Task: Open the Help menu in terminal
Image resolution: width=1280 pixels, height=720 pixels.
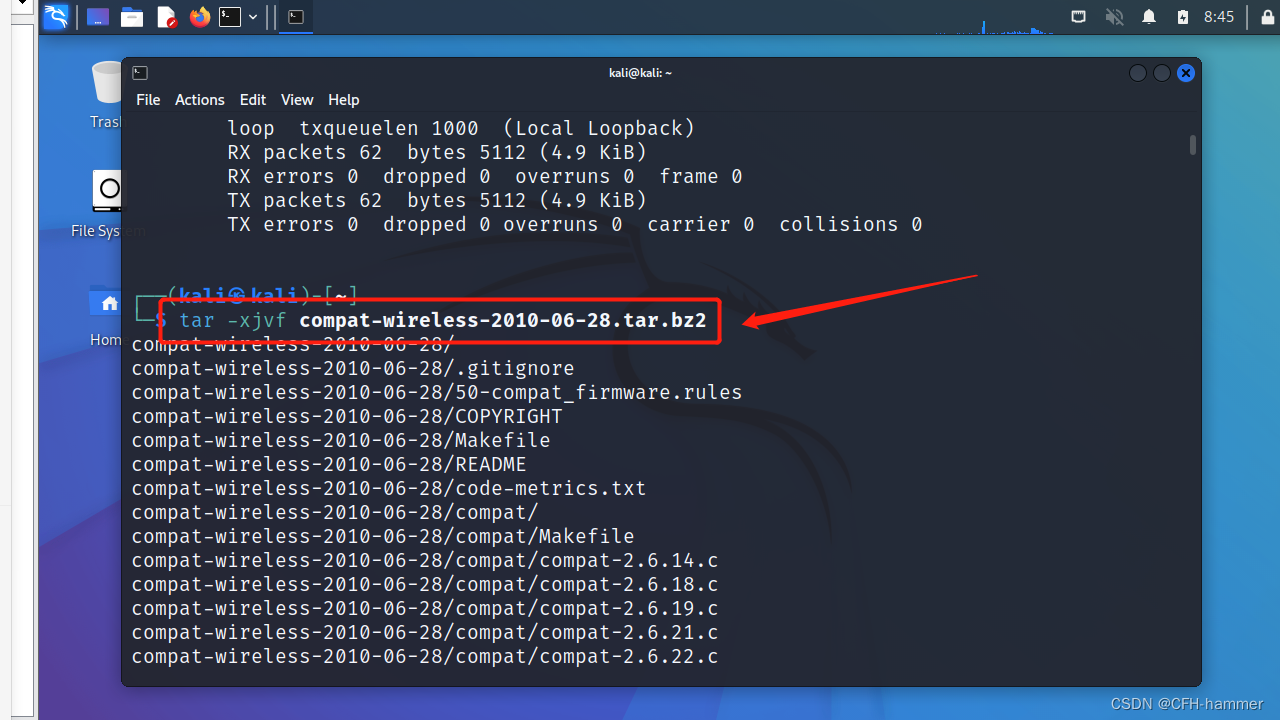Action: pos(343,100)
